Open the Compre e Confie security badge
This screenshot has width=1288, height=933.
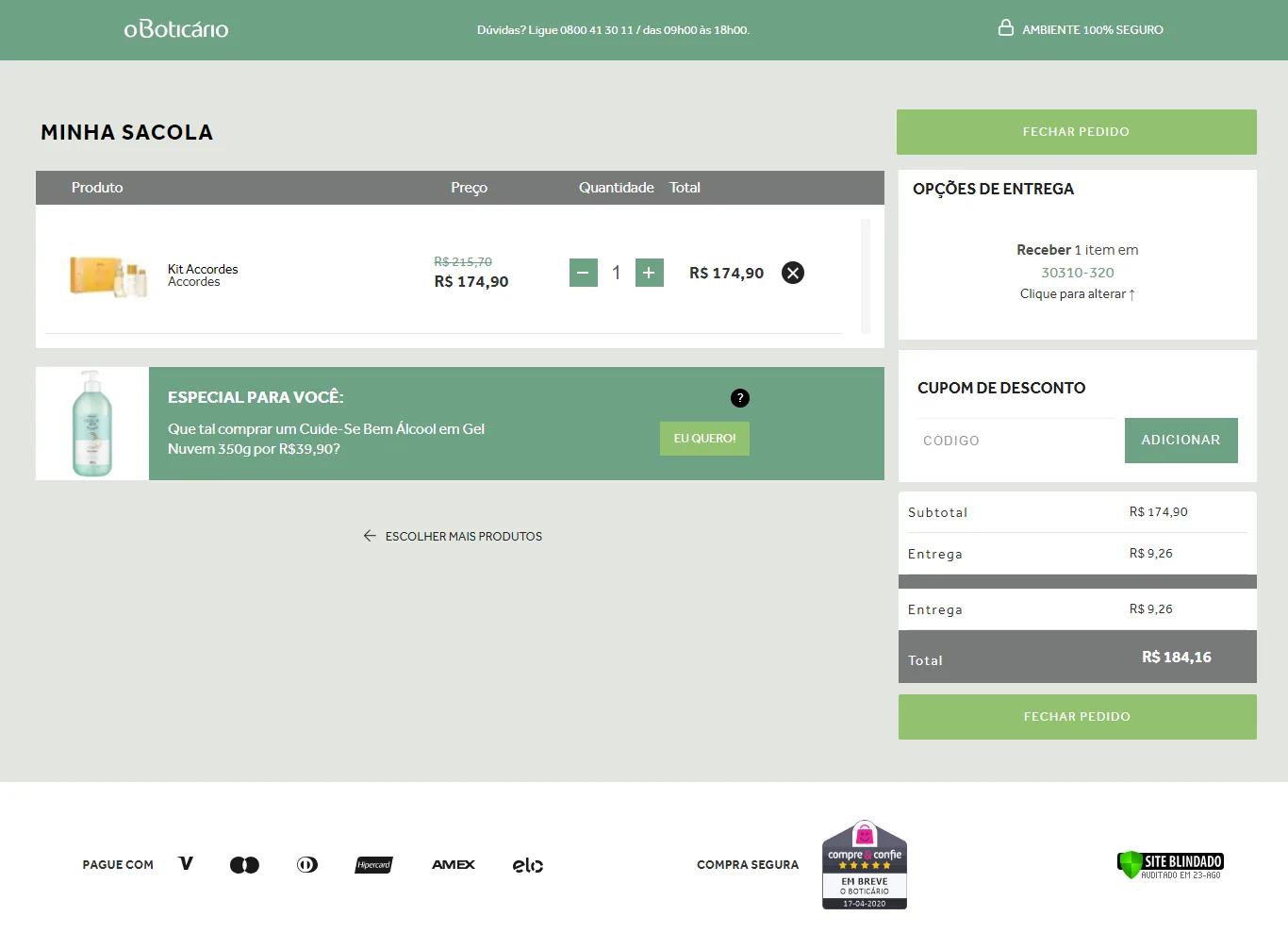click(865, 864)
